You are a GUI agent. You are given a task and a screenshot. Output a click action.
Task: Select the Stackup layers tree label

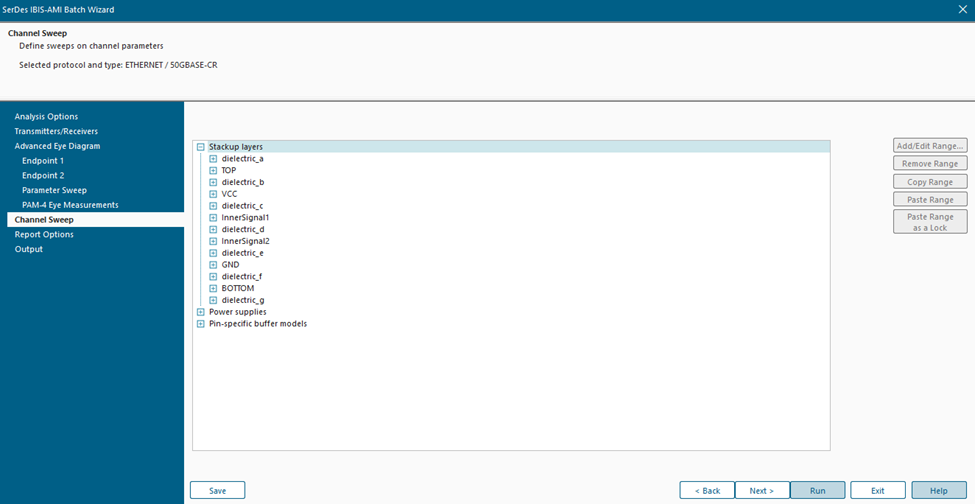(236, 147)
